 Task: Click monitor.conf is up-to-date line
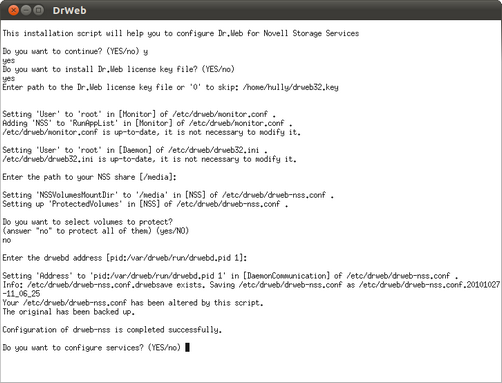pyautogui.click(x=151, y=132)
